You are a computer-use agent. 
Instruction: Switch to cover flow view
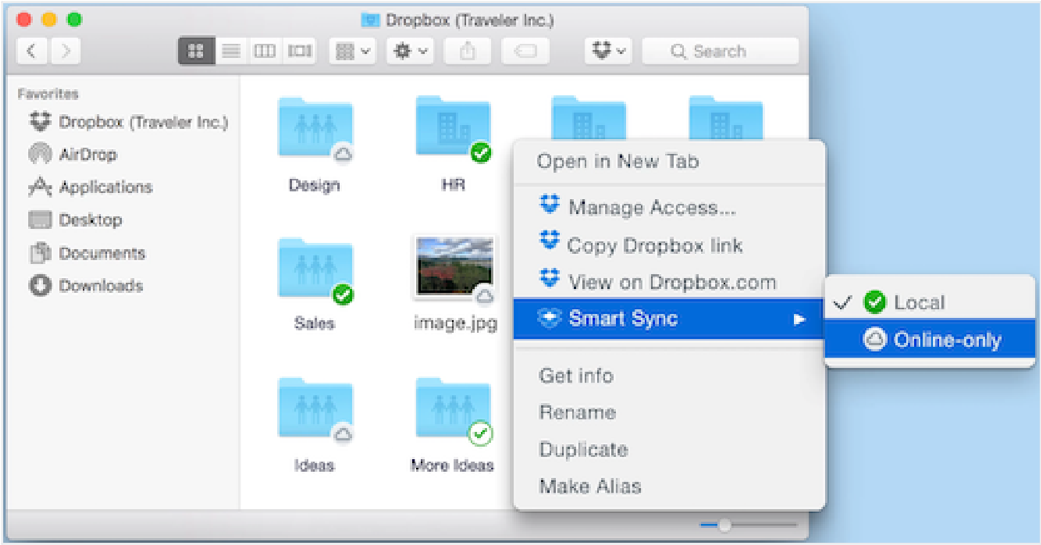[x=299, y=51]
